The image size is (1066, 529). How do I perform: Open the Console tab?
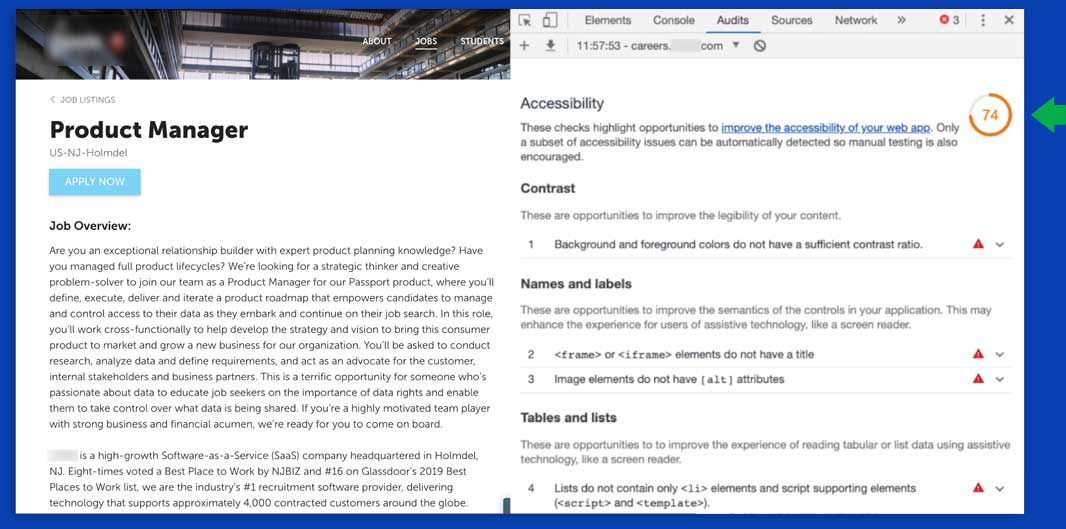coord(673,20)
